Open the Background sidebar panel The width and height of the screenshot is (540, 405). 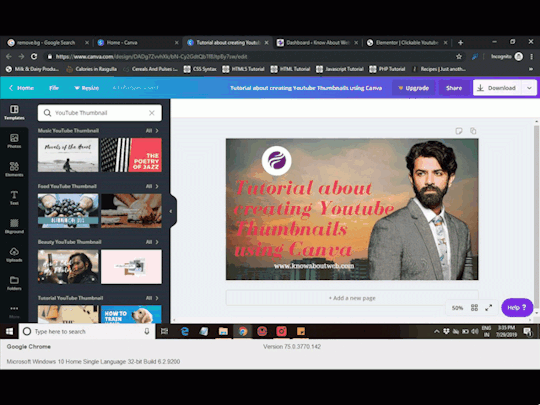point(14,226)
